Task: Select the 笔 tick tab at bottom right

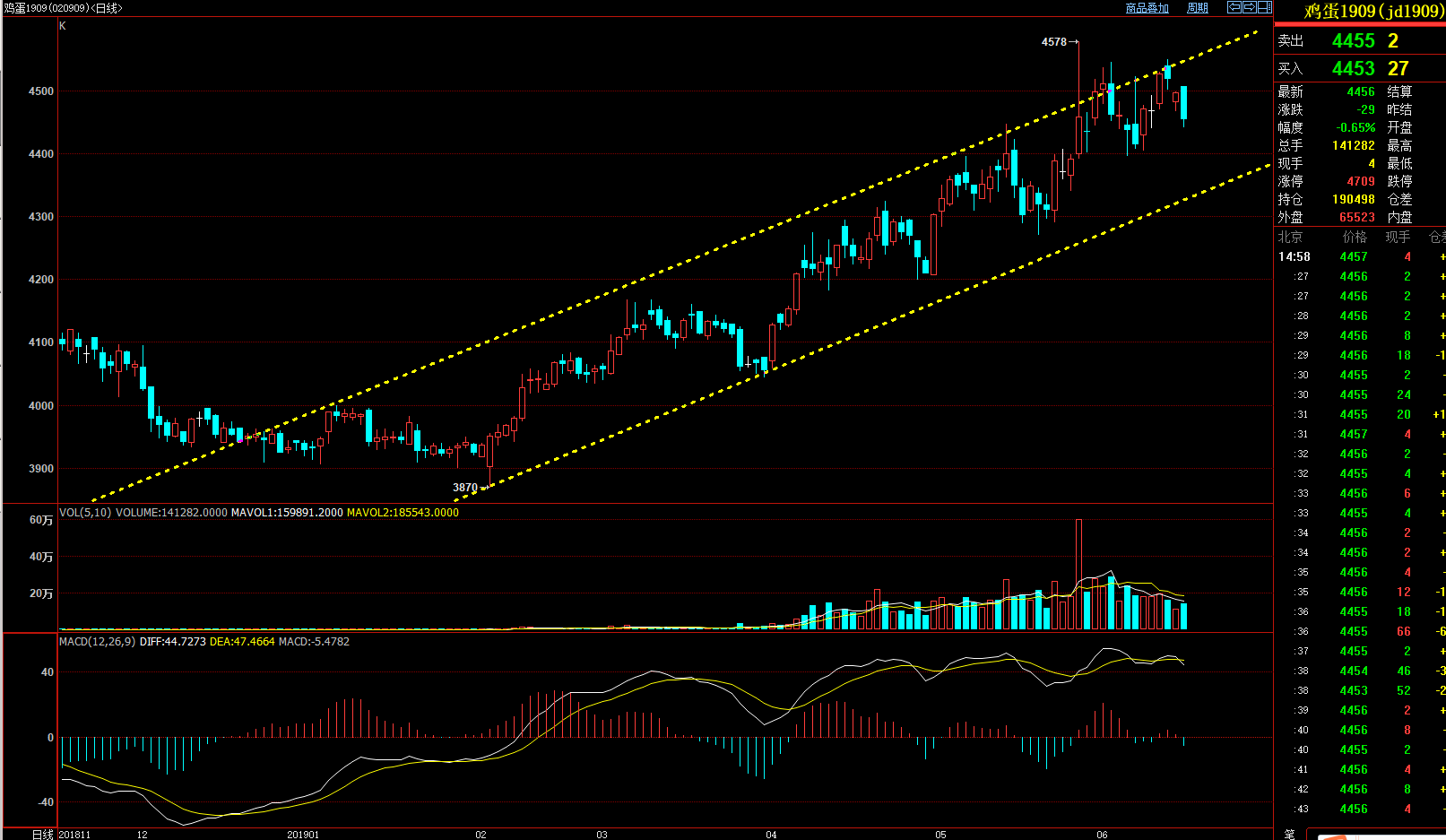Action: click(1289, 834)
